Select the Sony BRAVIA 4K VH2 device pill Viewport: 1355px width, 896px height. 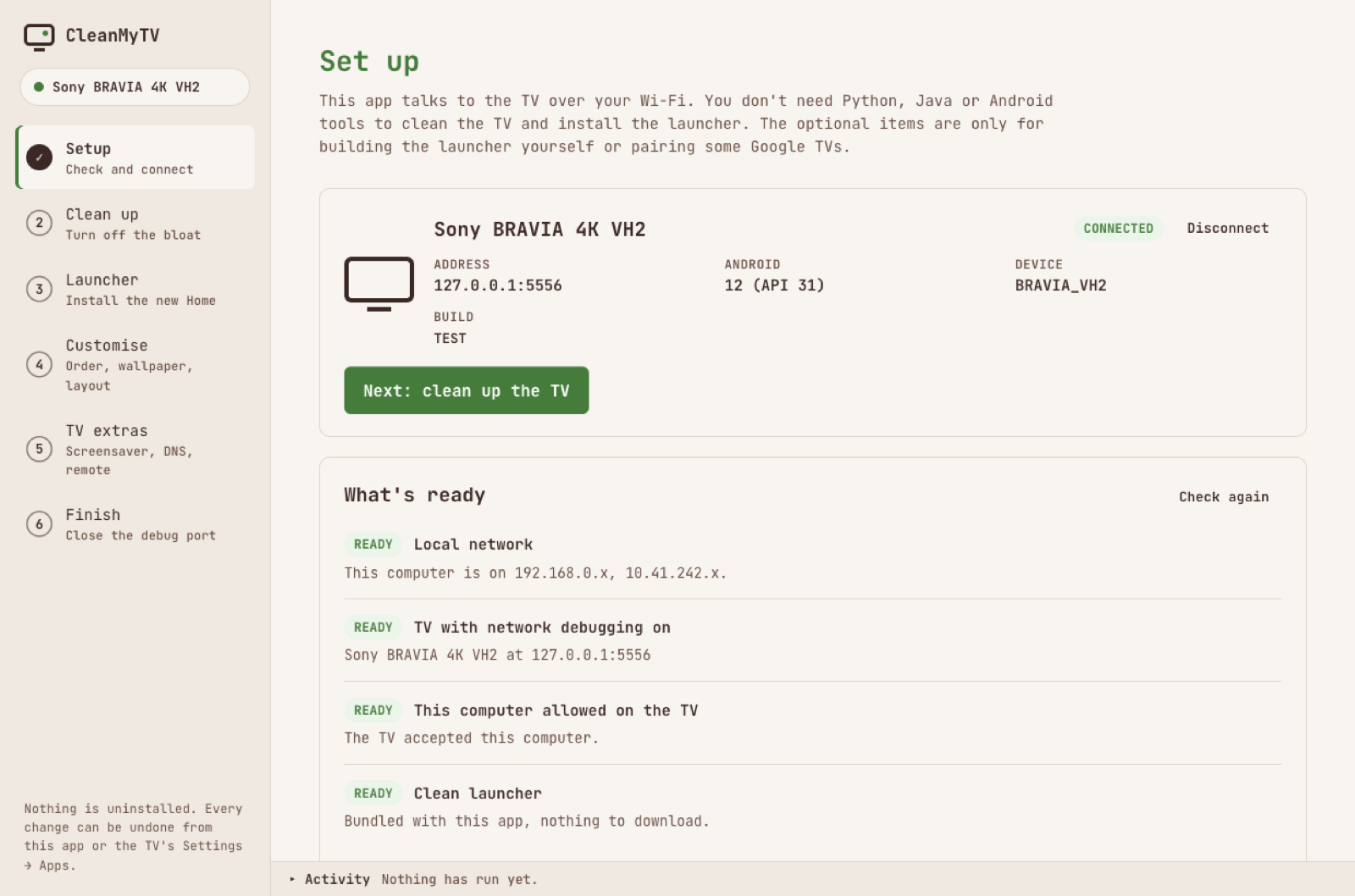pyautogui.click(x=135, y=86)
